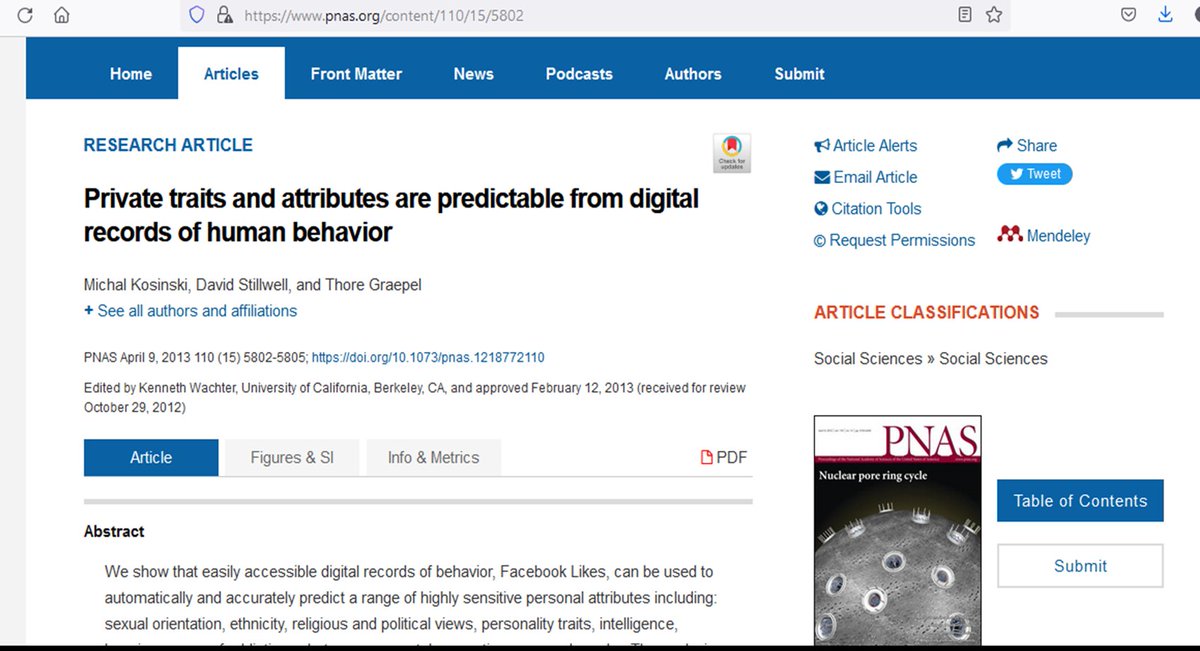Bookmark this page with the star icon
The height and width of the screenshot is (651, 1200).
[994, 15]
